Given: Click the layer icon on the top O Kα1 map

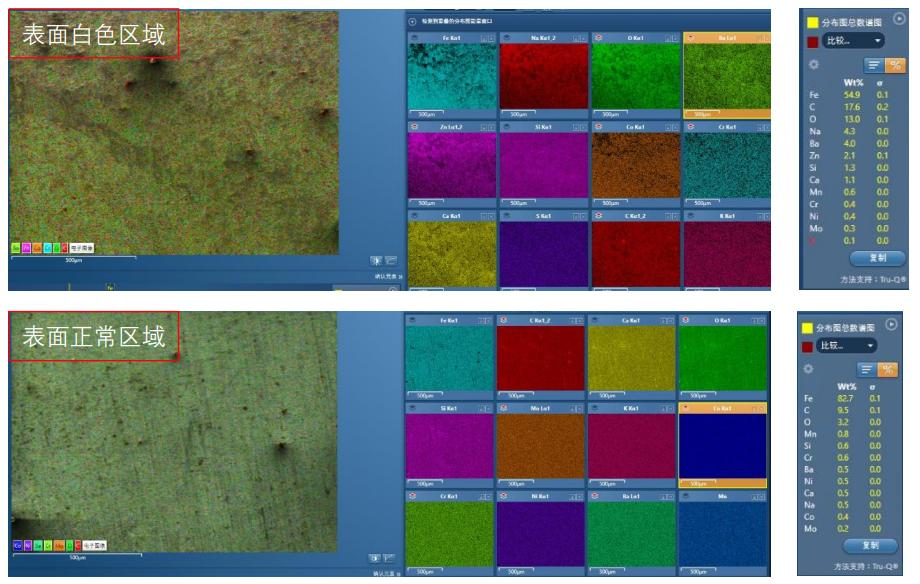Looking at the screenshot, I should coord(599,37).
